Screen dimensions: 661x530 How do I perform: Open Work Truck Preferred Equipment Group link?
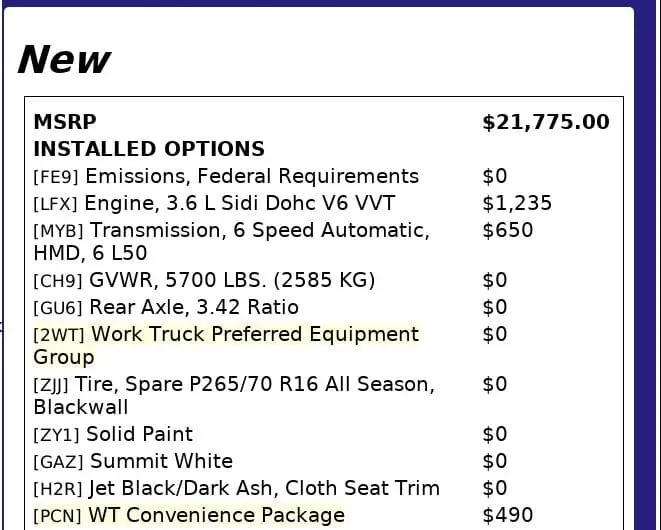[x=254, y=334]
